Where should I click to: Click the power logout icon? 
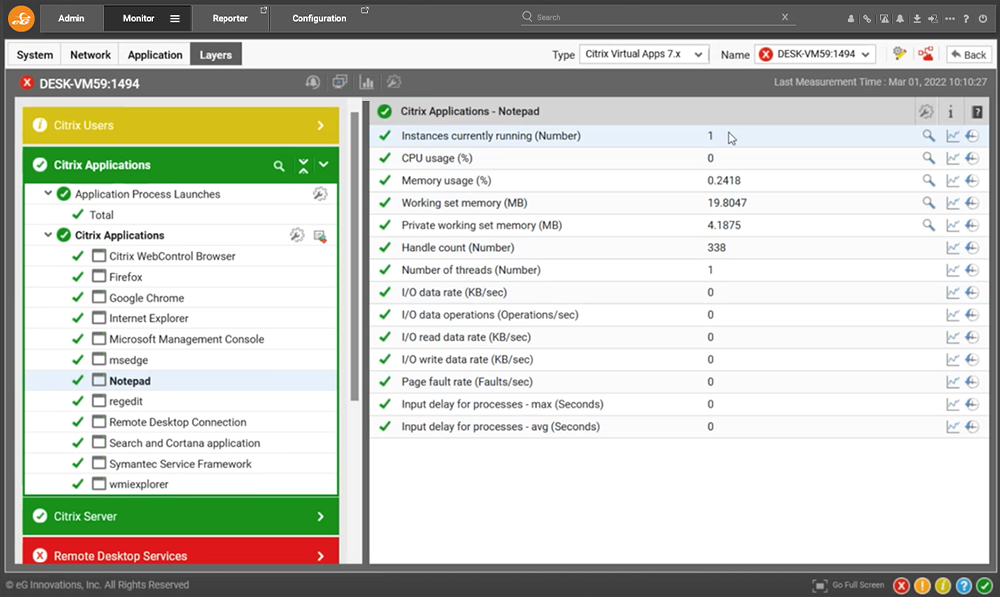click(x=983, y=18)
